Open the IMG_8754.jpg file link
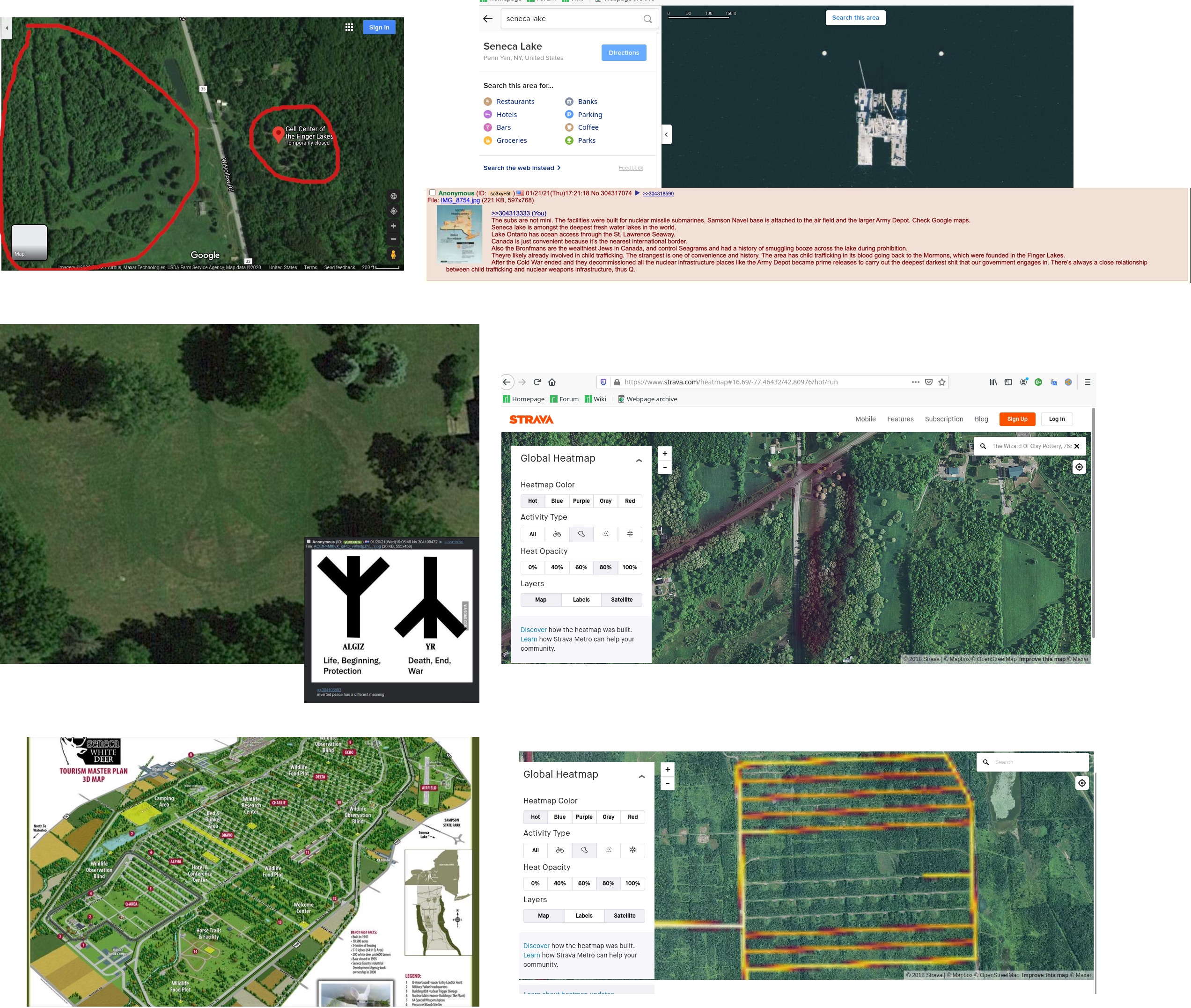The width and height of the screenshot is (1191, 1008). [460, 200]
